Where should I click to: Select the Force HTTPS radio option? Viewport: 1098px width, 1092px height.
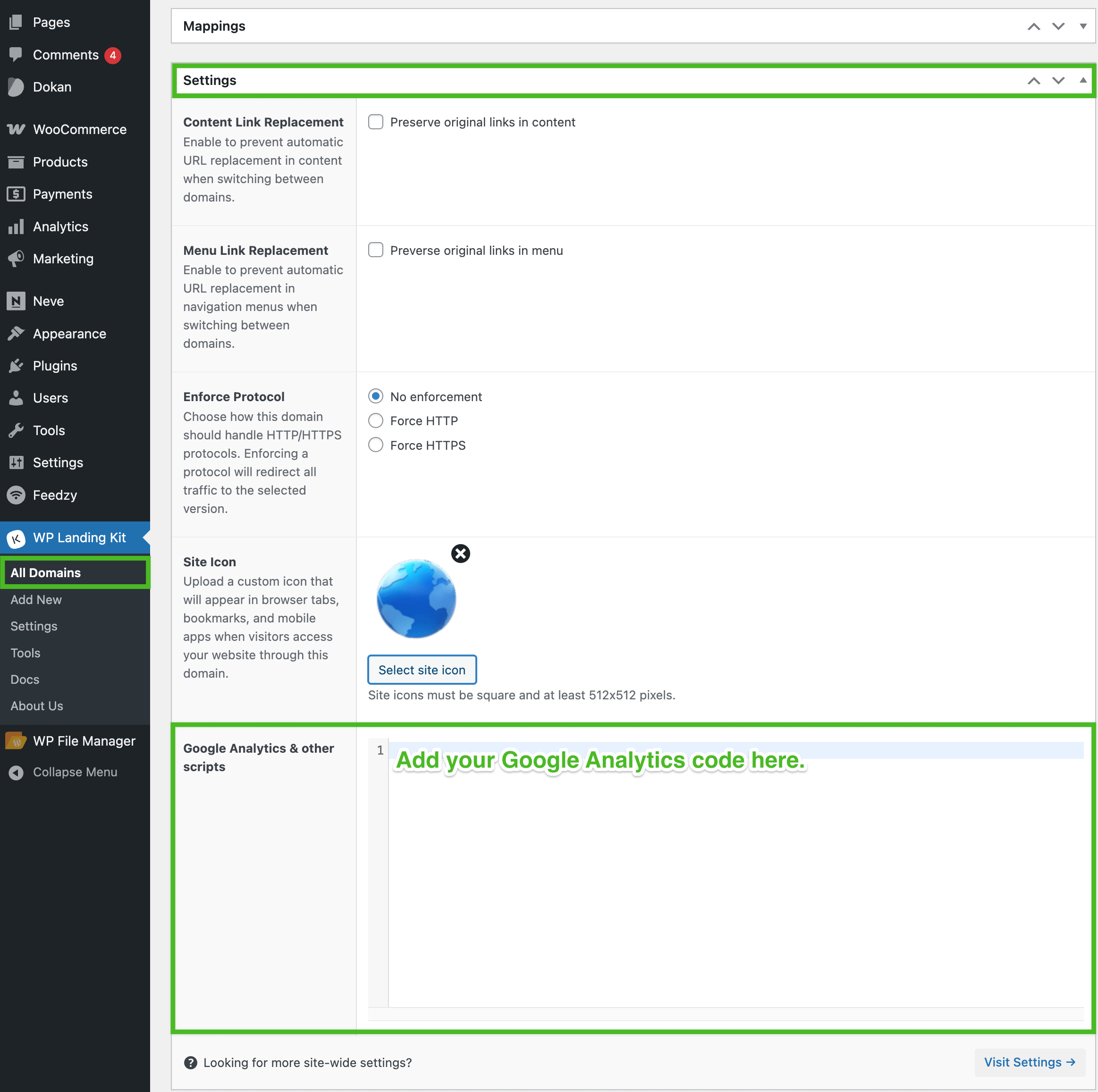tap(376, 445)
